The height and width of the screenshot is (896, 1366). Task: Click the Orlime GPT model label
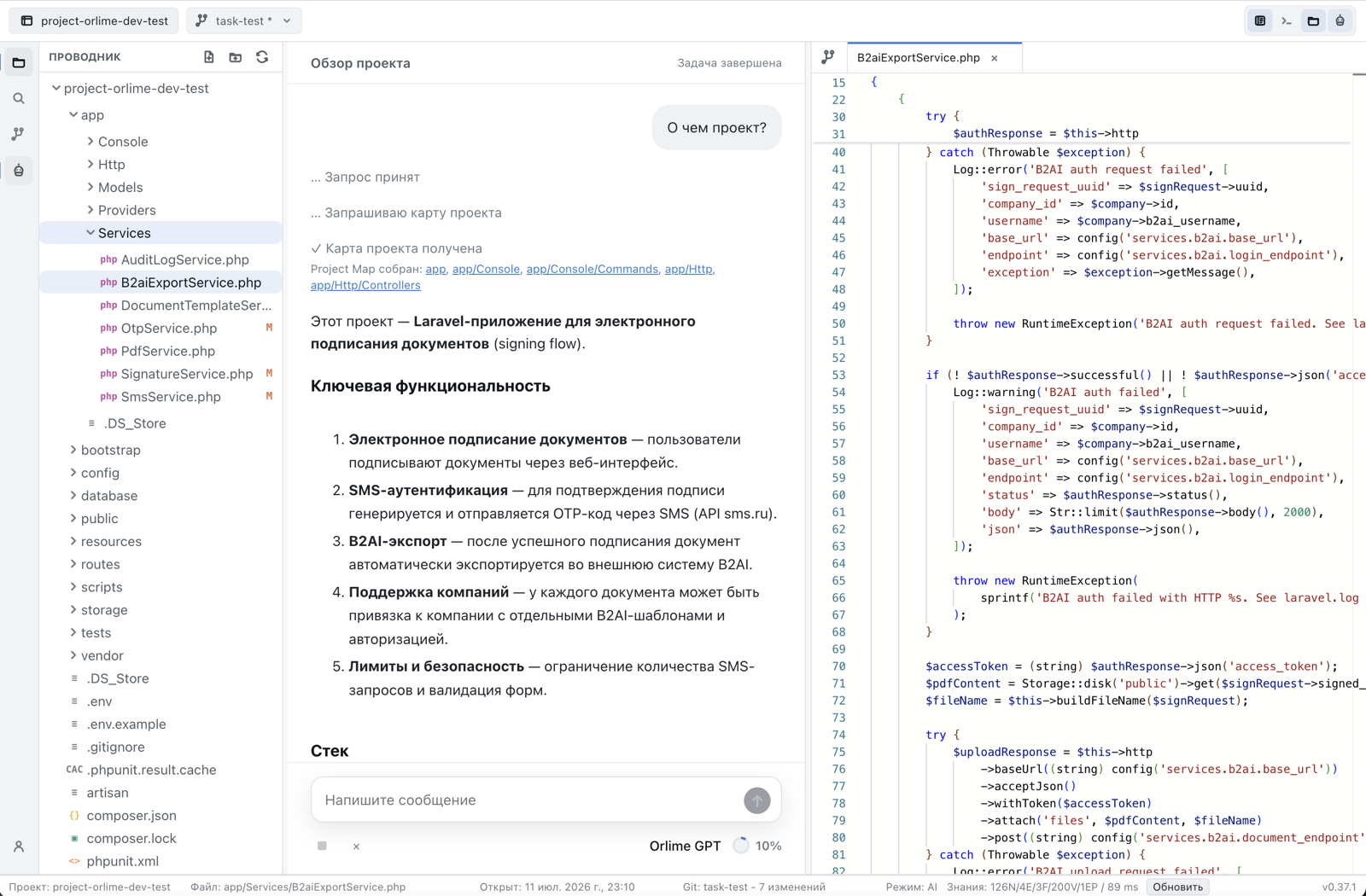tap(685, 847)
